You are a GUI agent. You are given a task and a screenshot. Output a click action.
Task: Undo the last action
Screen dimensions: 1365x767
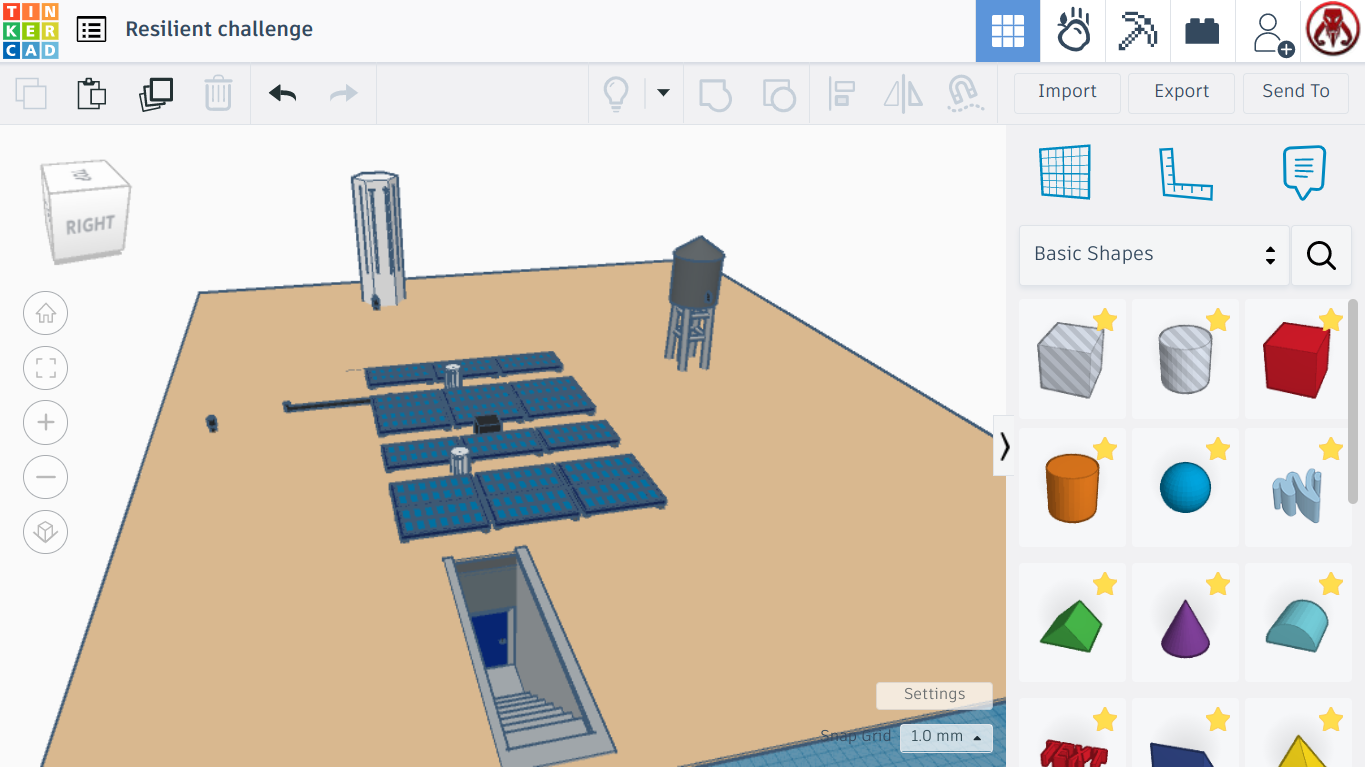(x=282, y=94)
